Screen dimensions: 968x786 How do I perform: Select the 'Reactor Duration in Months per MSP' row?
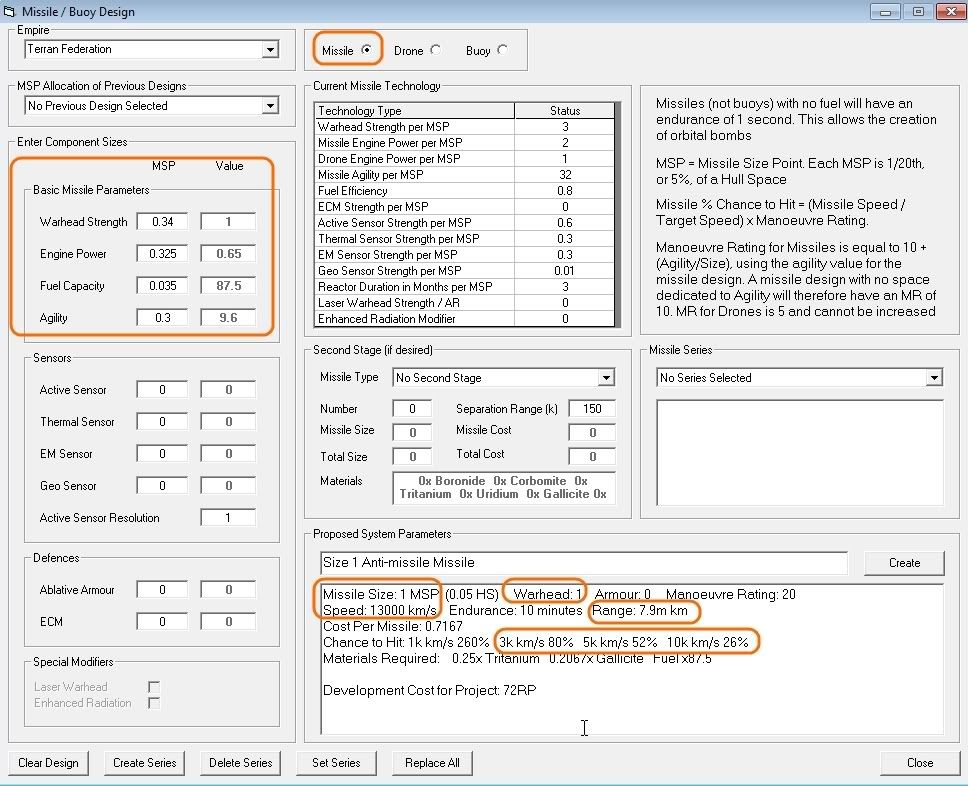click(465, 287)
